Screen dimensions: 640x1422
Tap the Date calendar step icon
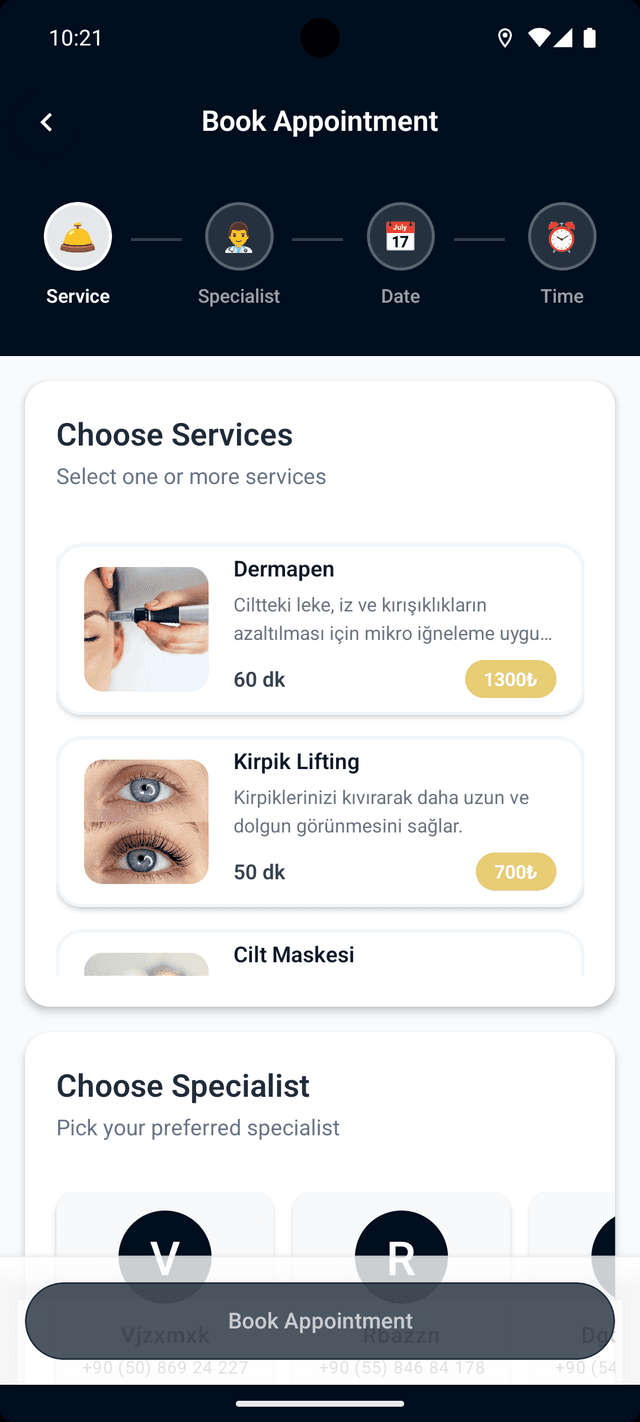(x=400, y=237)
